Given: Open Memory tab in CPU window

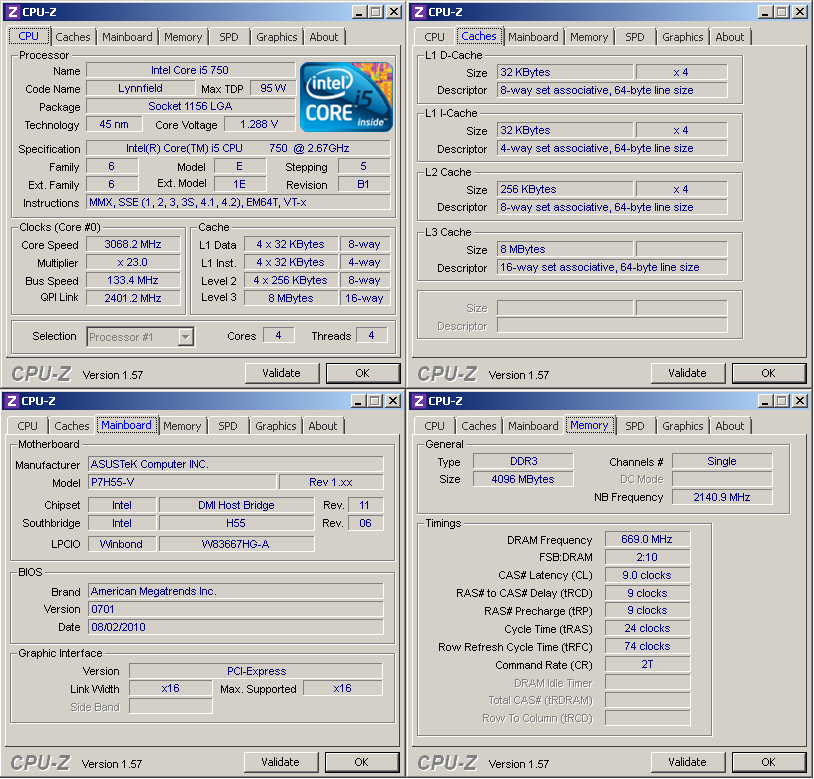Looking at the screenshot, I should 183,37.
